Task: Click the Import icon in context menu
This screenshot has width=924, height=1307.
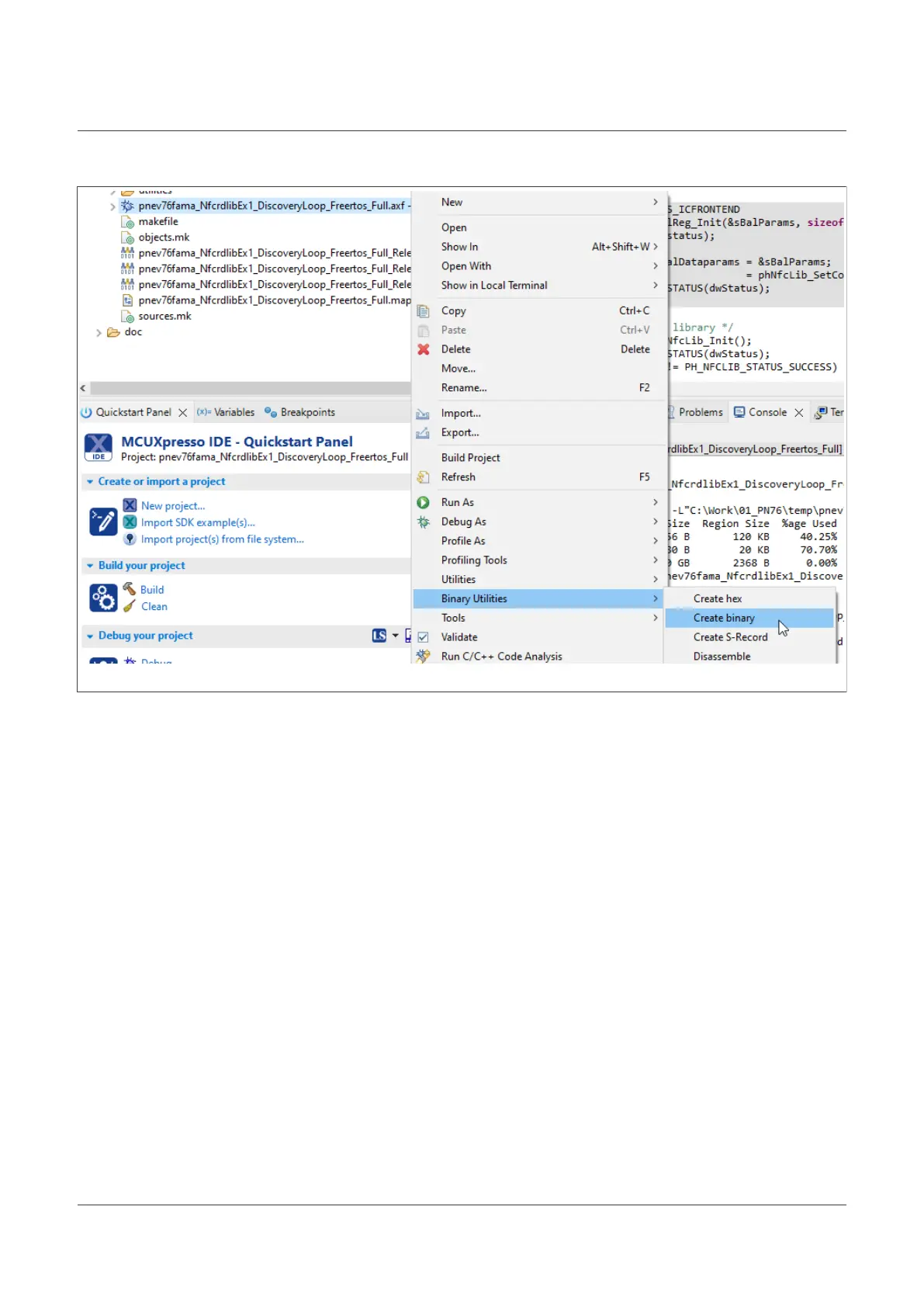Action: pyautogui.click(x=423, y=414)
